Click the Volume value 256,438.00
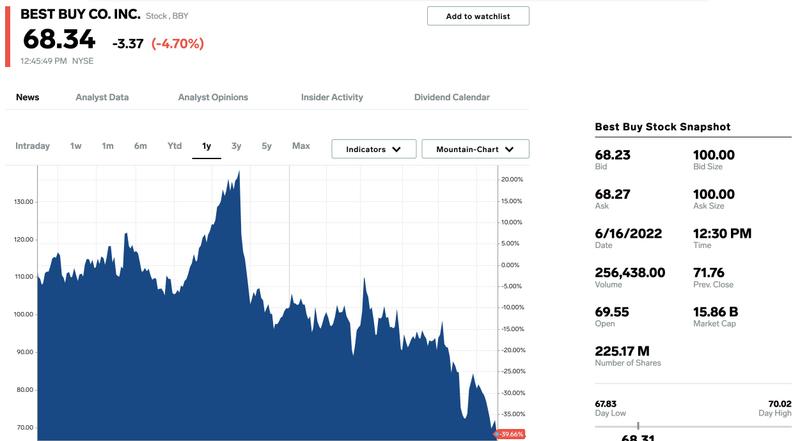Viewport: 800px width, 441px height. [x=630, y=273]
